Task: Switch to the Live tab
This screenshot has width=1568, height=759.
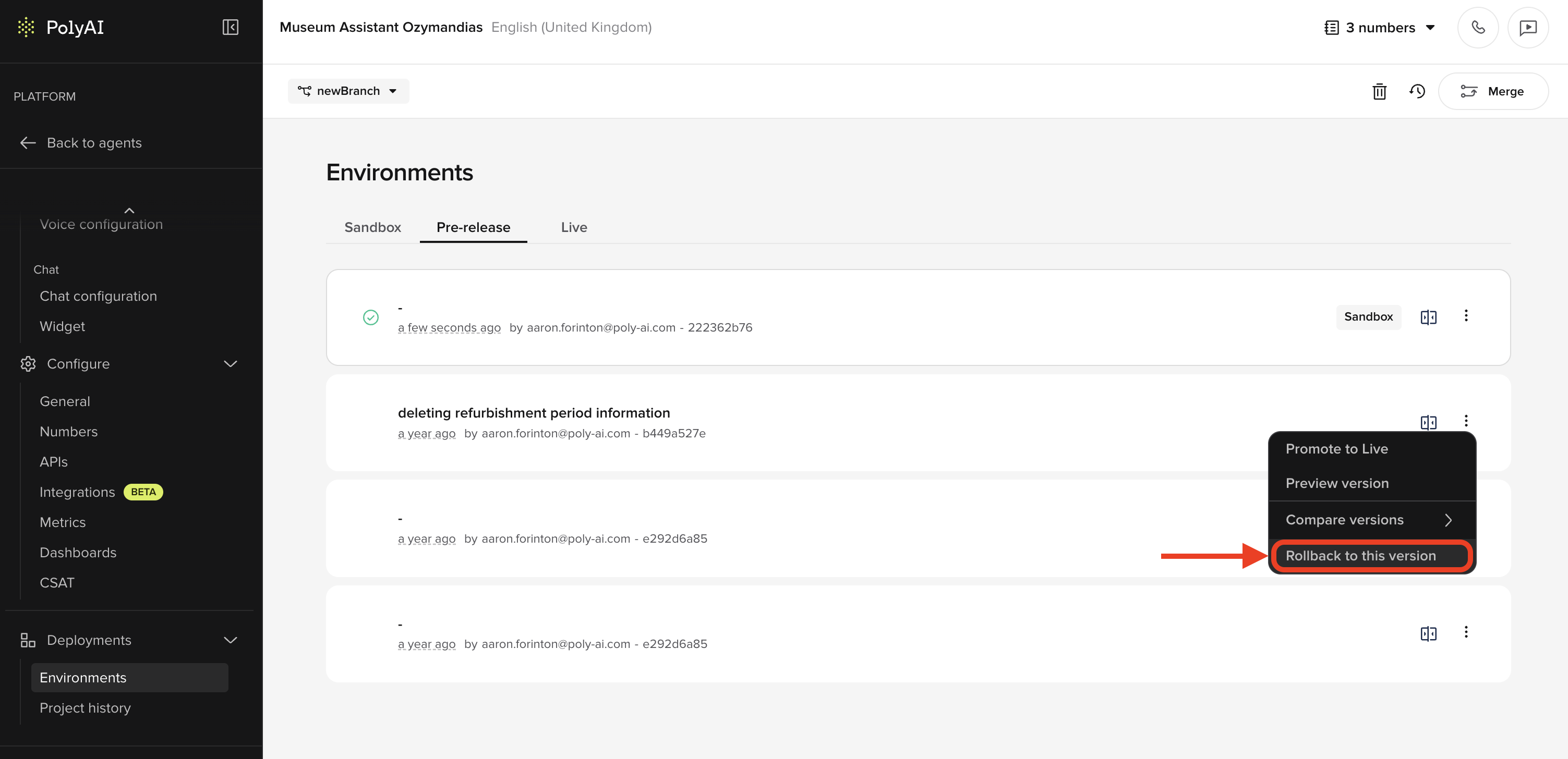Action: 573,227
